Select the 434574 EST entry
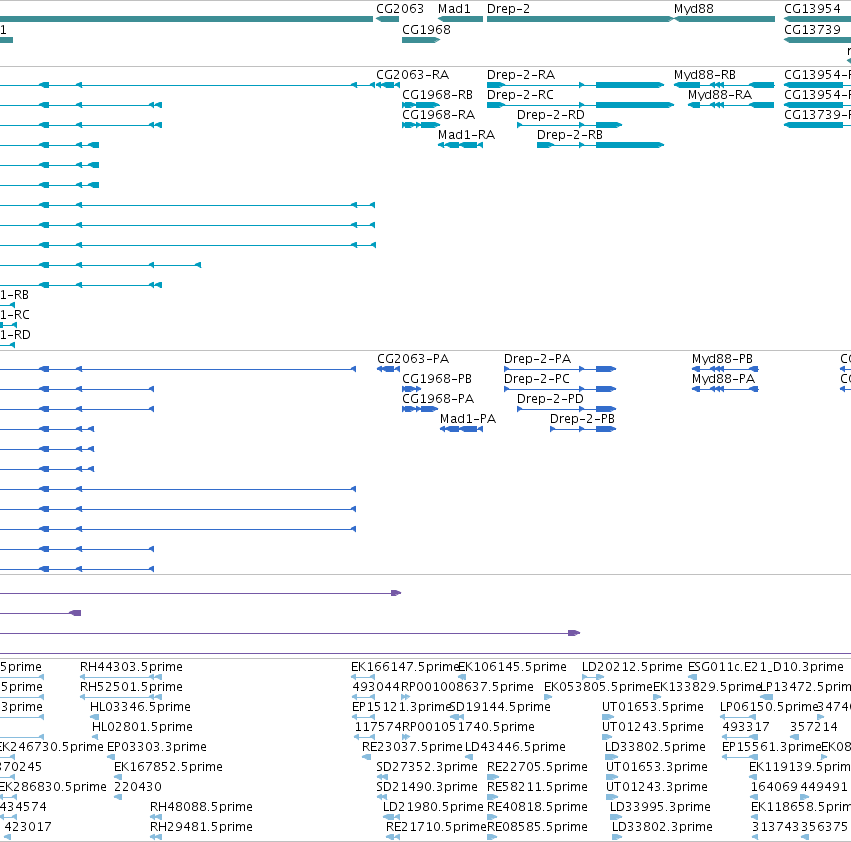851x842 pixels. [23, 807]
